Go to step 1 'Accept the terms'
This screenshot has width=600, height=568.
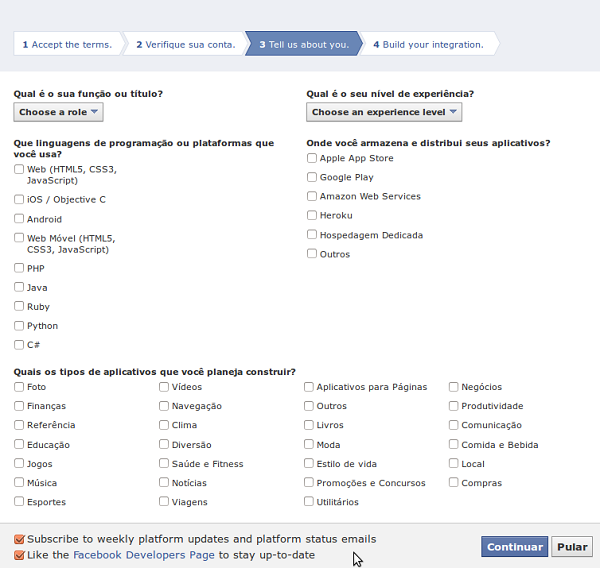(x=67, y=45)
